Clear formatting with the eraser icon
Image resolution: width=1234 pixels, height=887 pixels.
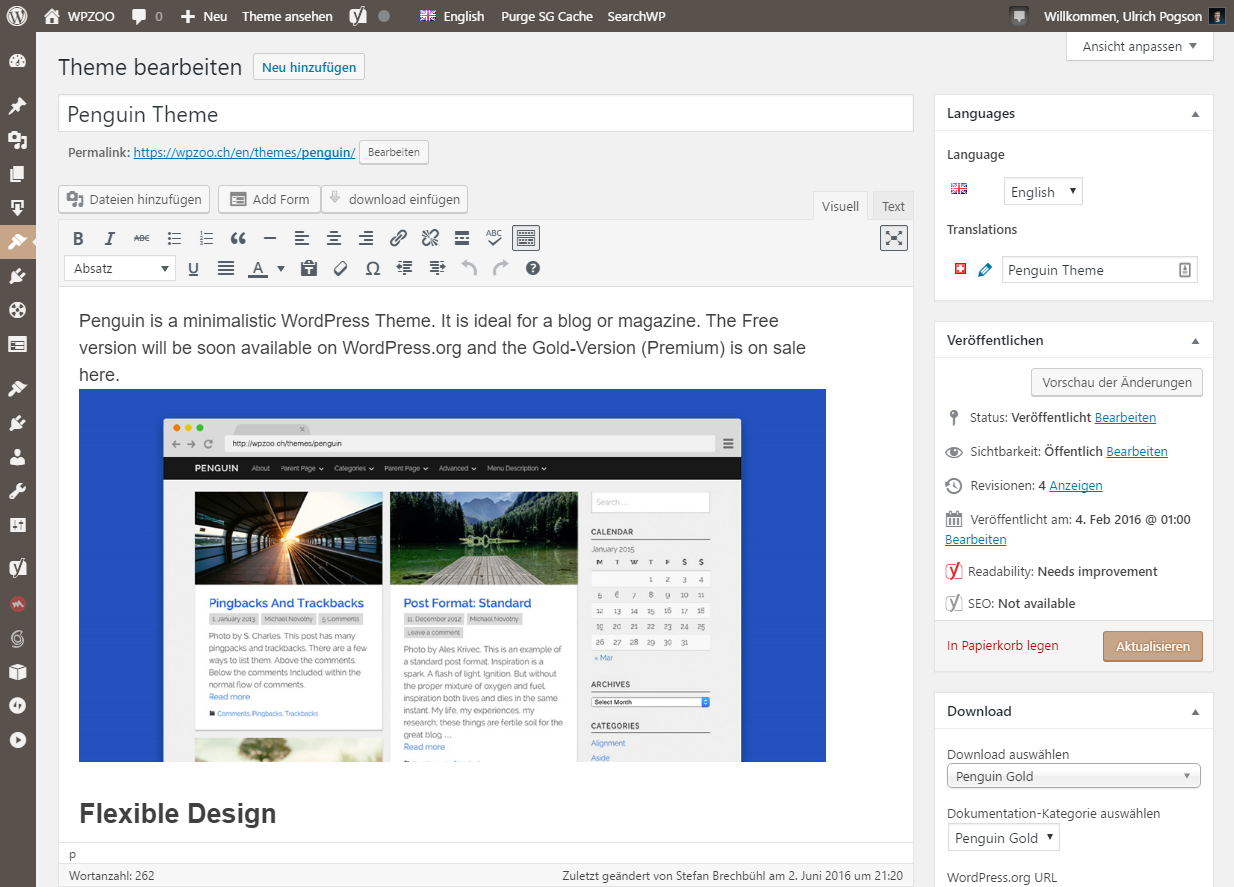(341, 268)
